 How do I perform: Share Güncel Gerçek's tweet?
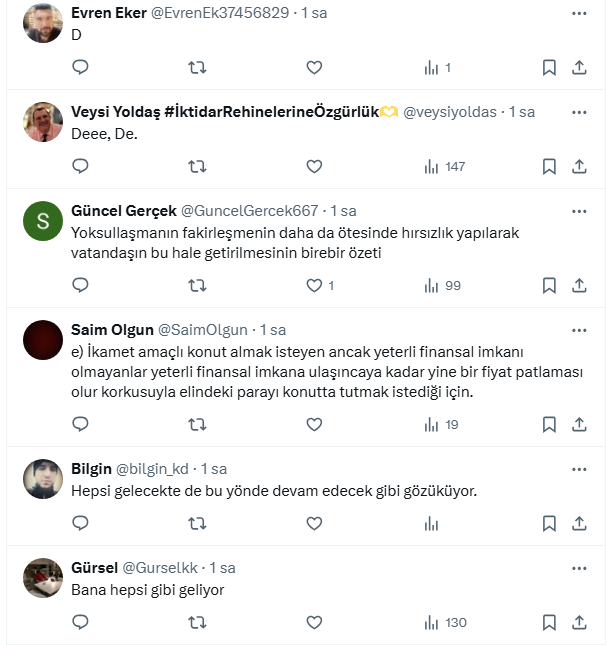(x=579, y=286)
